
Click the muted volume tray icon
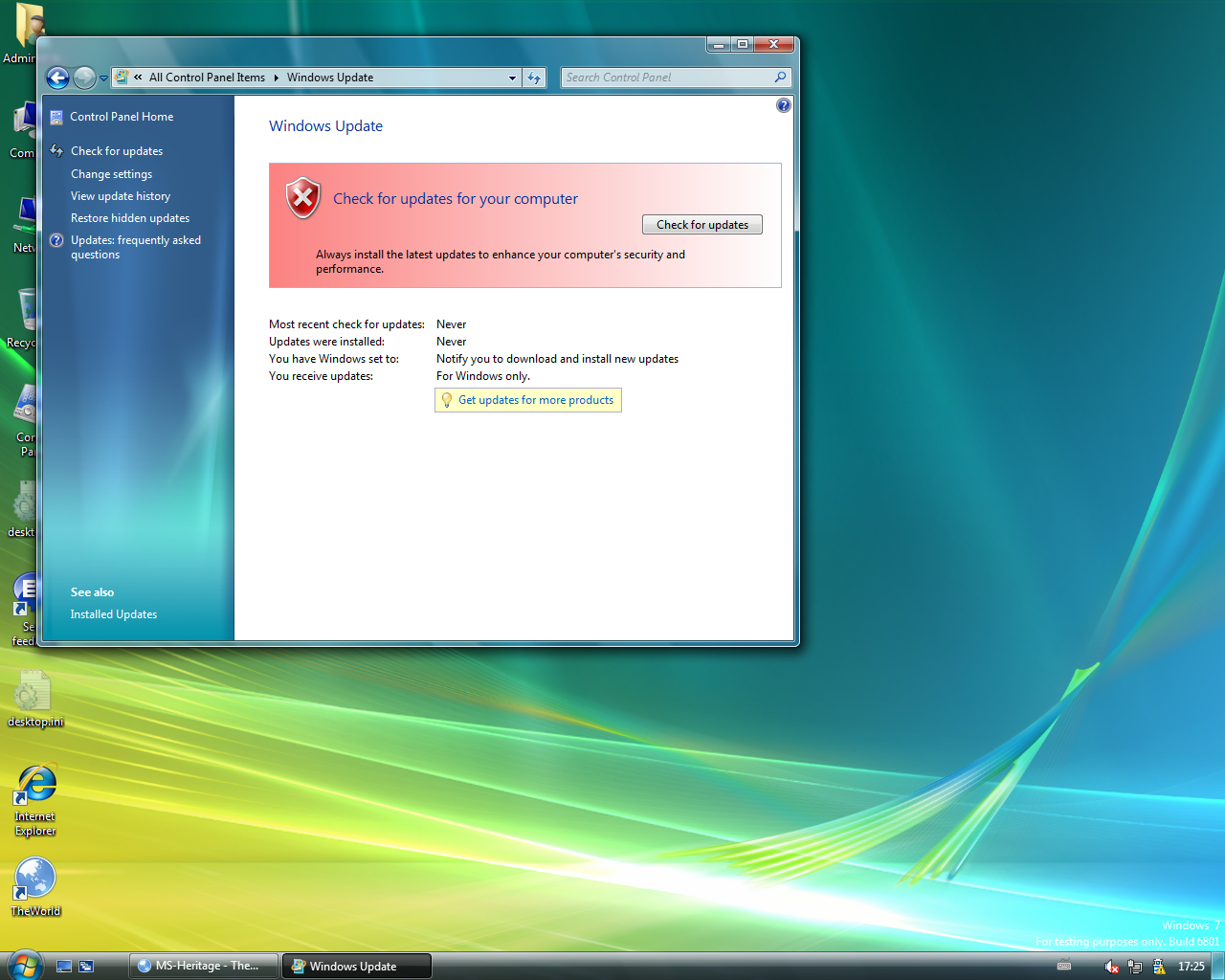pos(1111,967)
